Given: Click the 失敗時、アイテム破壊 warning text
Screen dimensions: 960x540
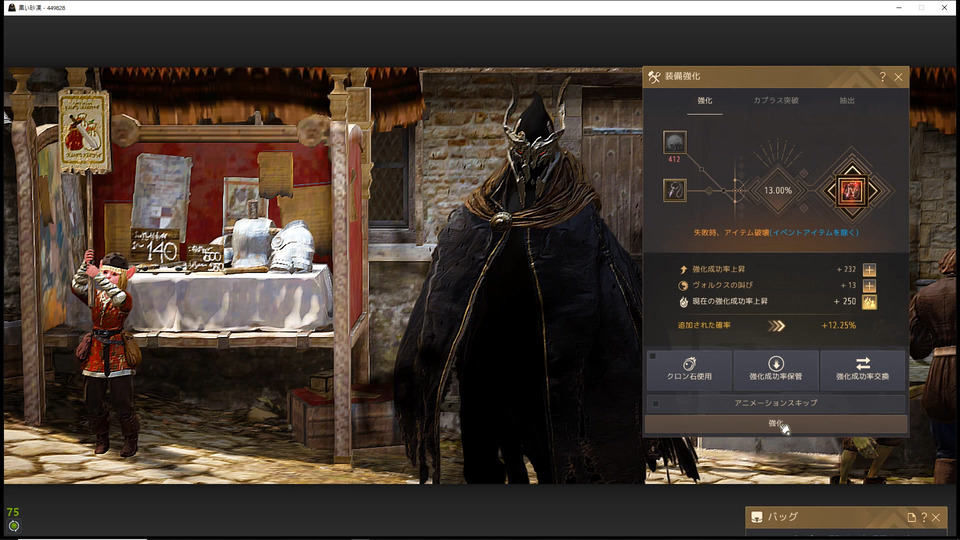Looking at the screenshot, I should (731, 233).
